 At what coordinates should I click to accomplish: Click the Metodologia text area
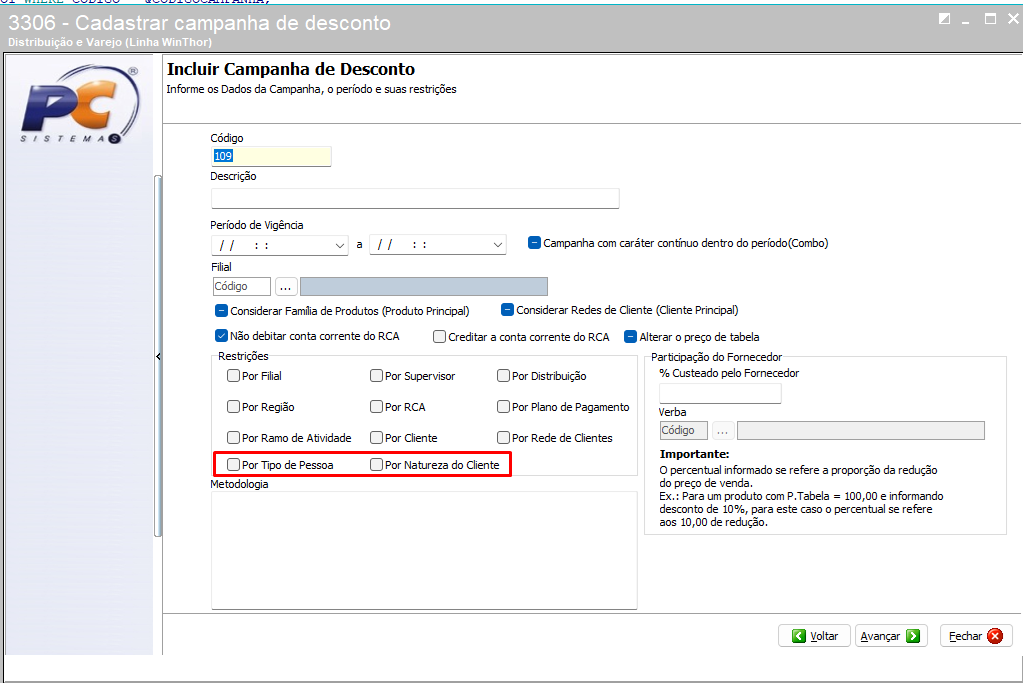[x=424, y=550]
